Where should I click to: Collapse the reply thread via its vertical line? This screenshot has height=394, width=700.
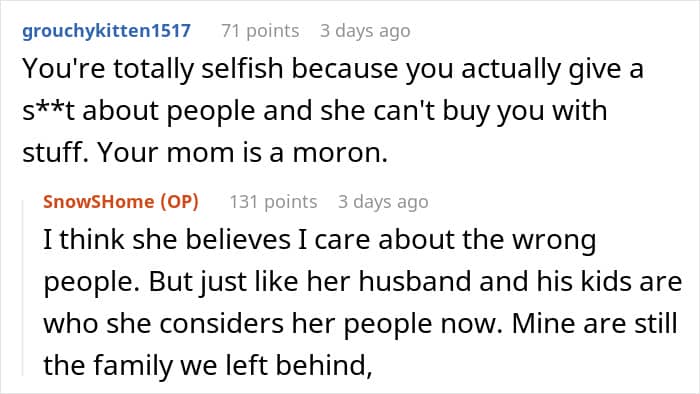click(x=23, y=288)
